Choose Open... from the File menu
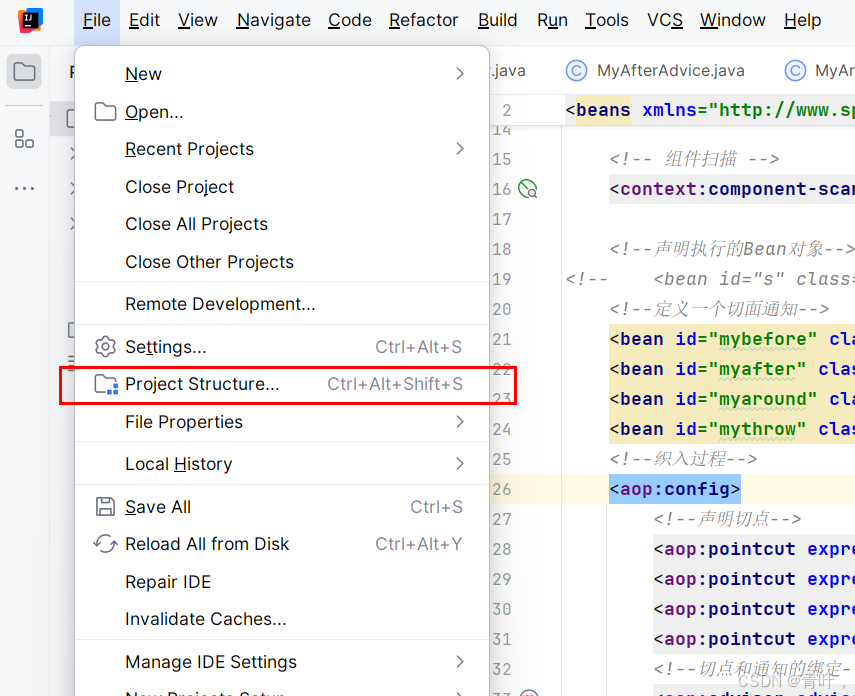The image size is (855, 696). click(x=282, y=112)
